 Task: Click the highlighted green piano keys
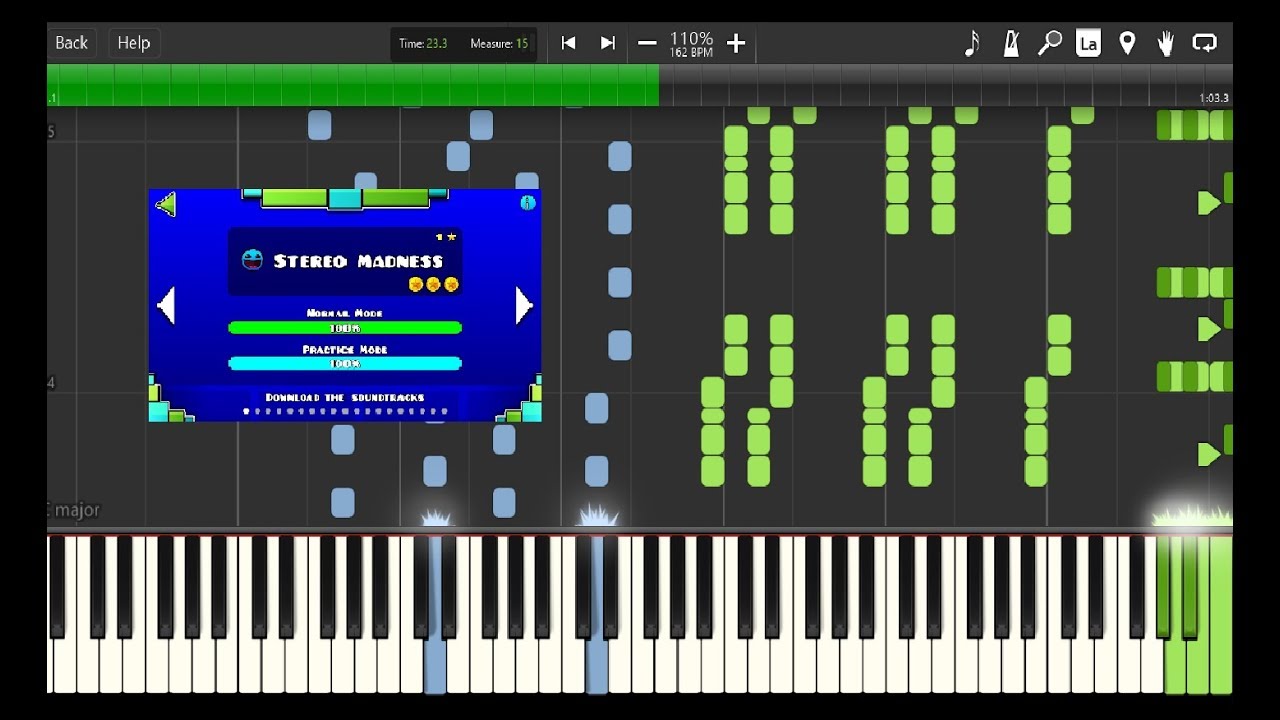pos(1198,665)
